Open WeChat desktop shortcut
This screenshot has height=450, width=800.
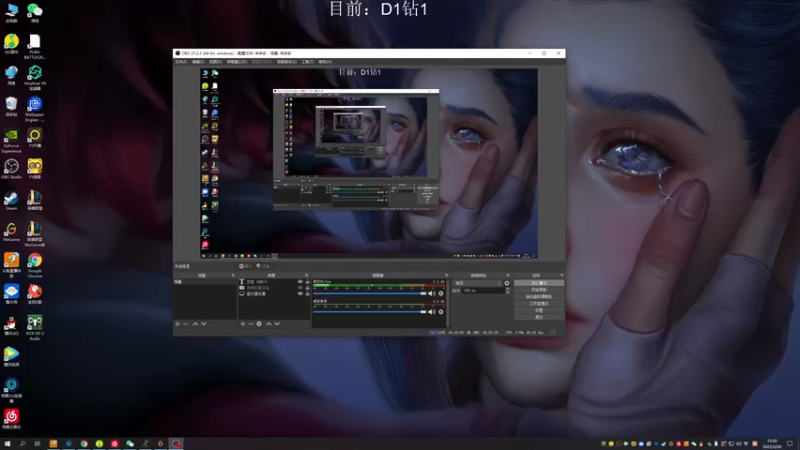(35, 12)
